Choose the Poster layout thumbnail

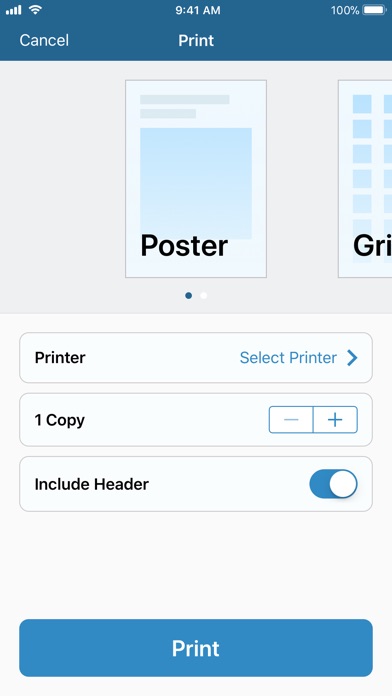tap(196, 179)
